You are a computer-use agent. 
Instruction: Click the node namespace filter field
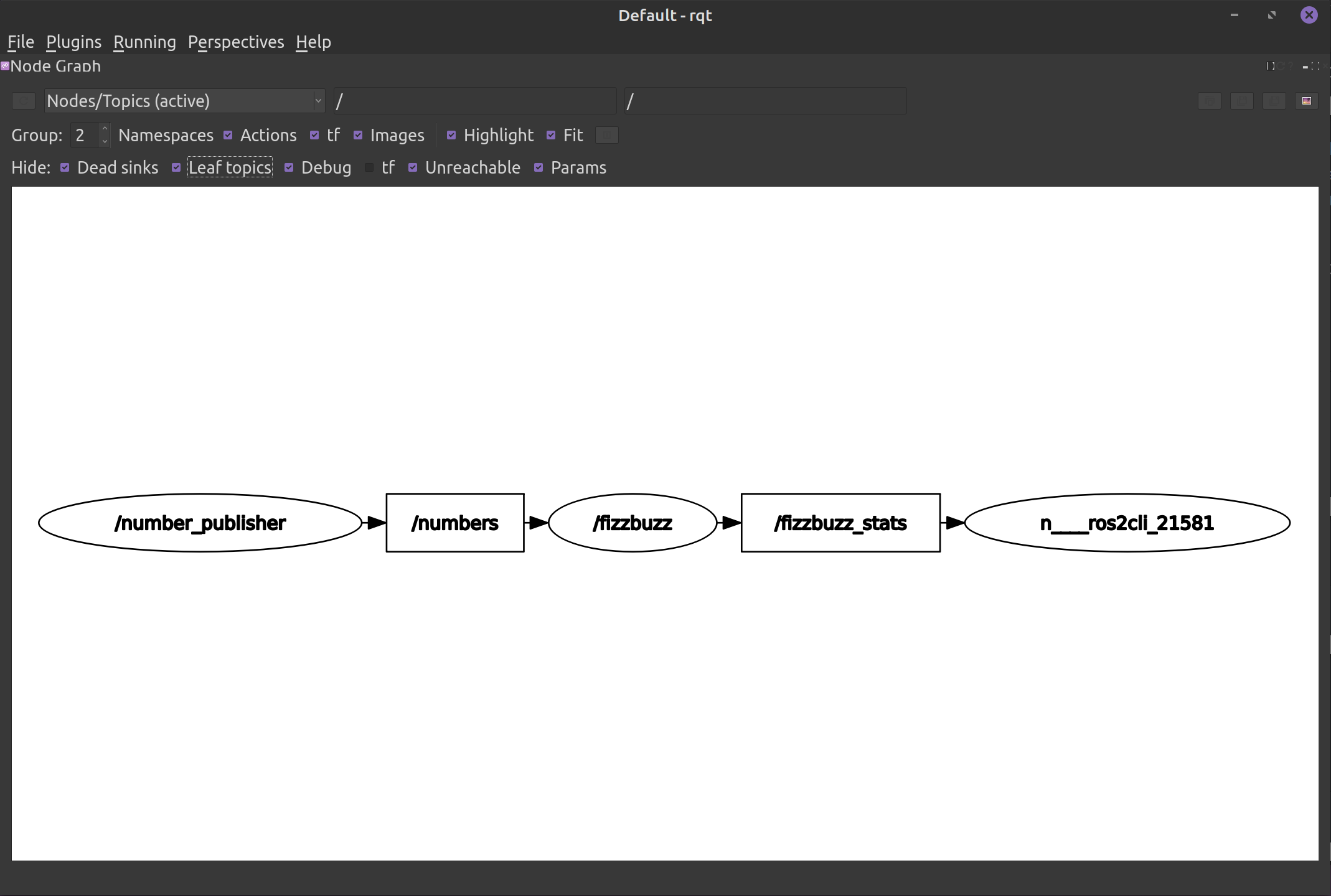(x=475, y=101)
